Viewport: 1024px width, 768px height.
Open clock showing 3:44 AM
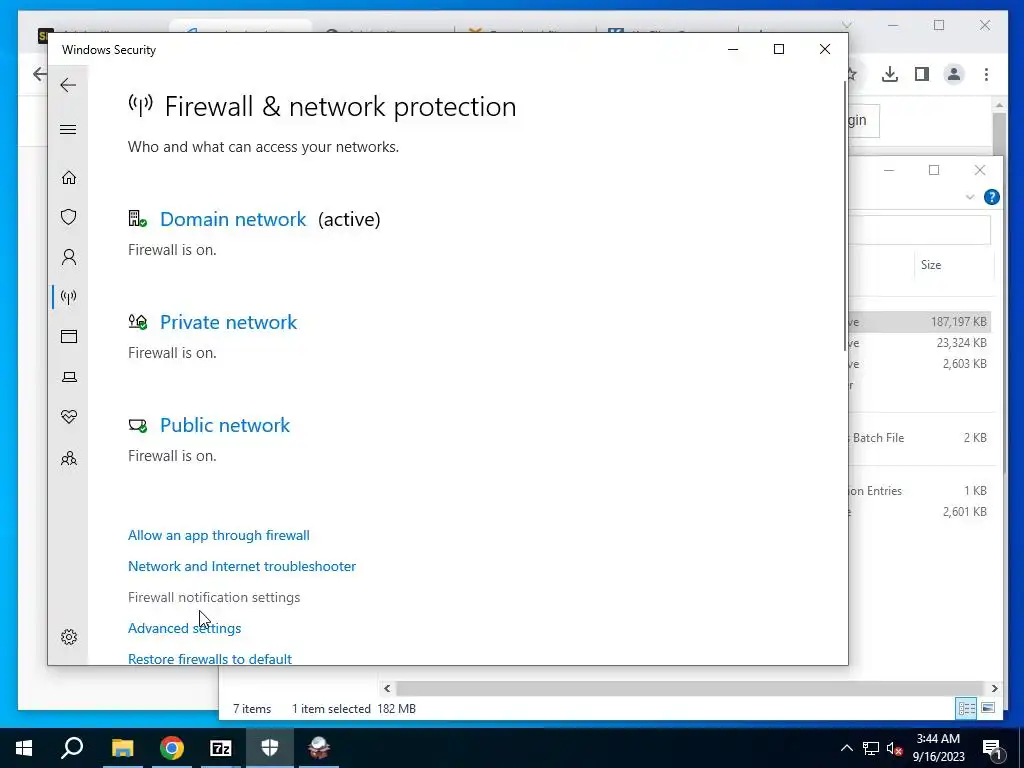pyautogui.click(x=938, y=748)
